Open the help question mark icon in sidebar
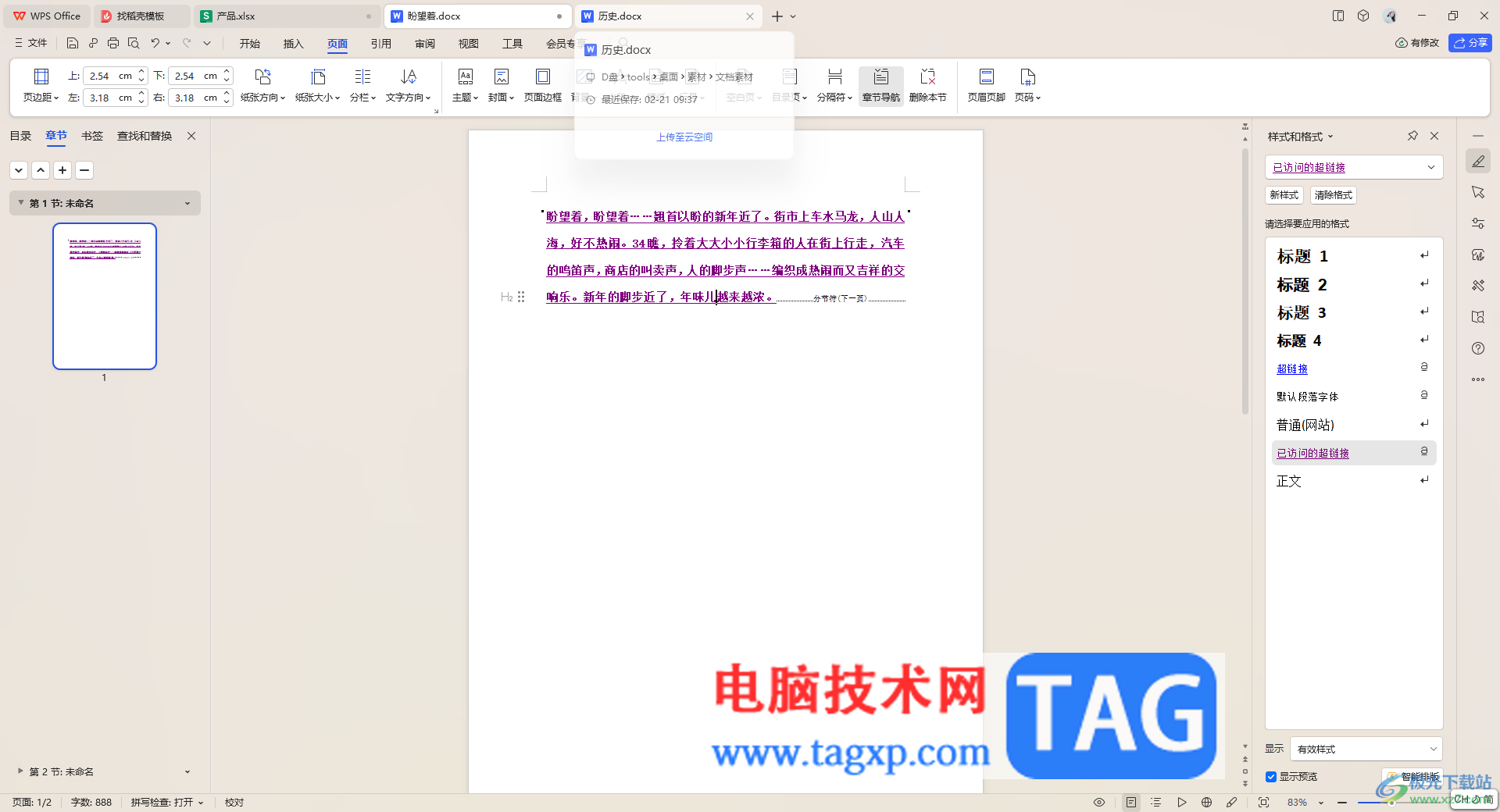 (1478, 348)
